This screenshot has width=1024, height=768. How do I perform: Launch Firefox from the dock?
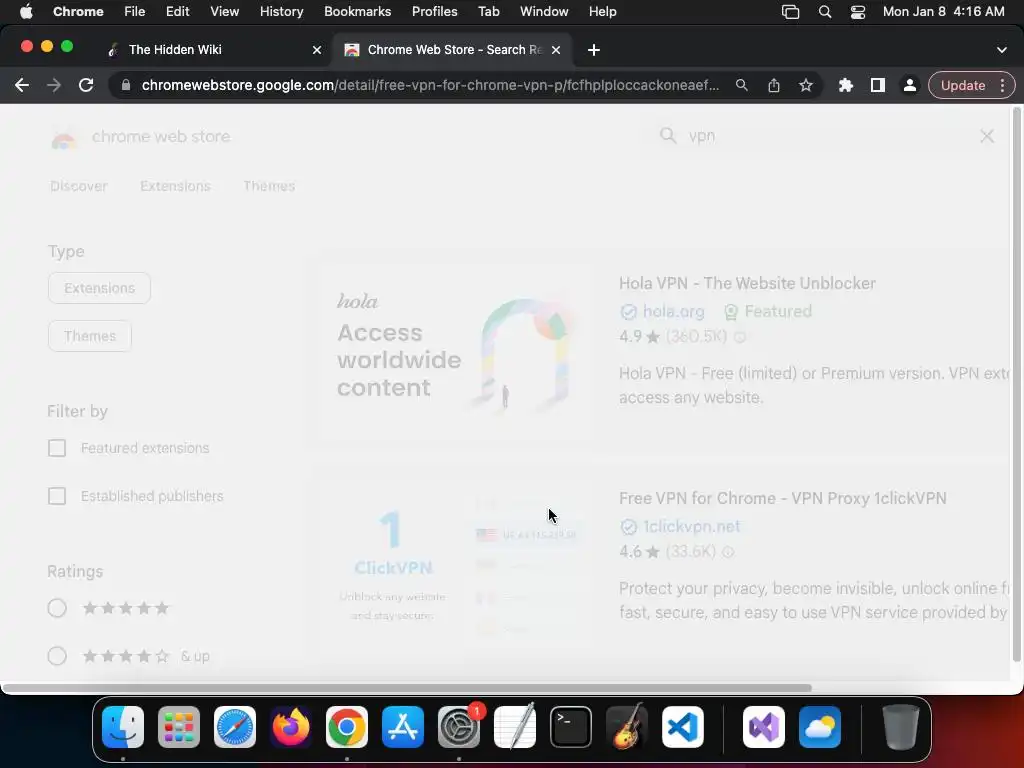coord(291,727)
